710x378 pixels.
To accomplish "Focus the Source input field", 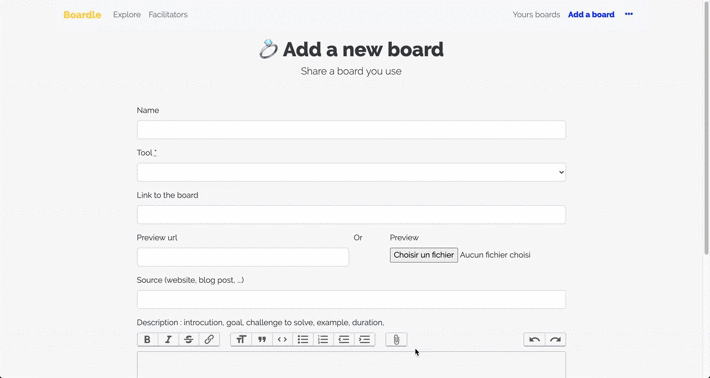I will (x=351, y=300).
